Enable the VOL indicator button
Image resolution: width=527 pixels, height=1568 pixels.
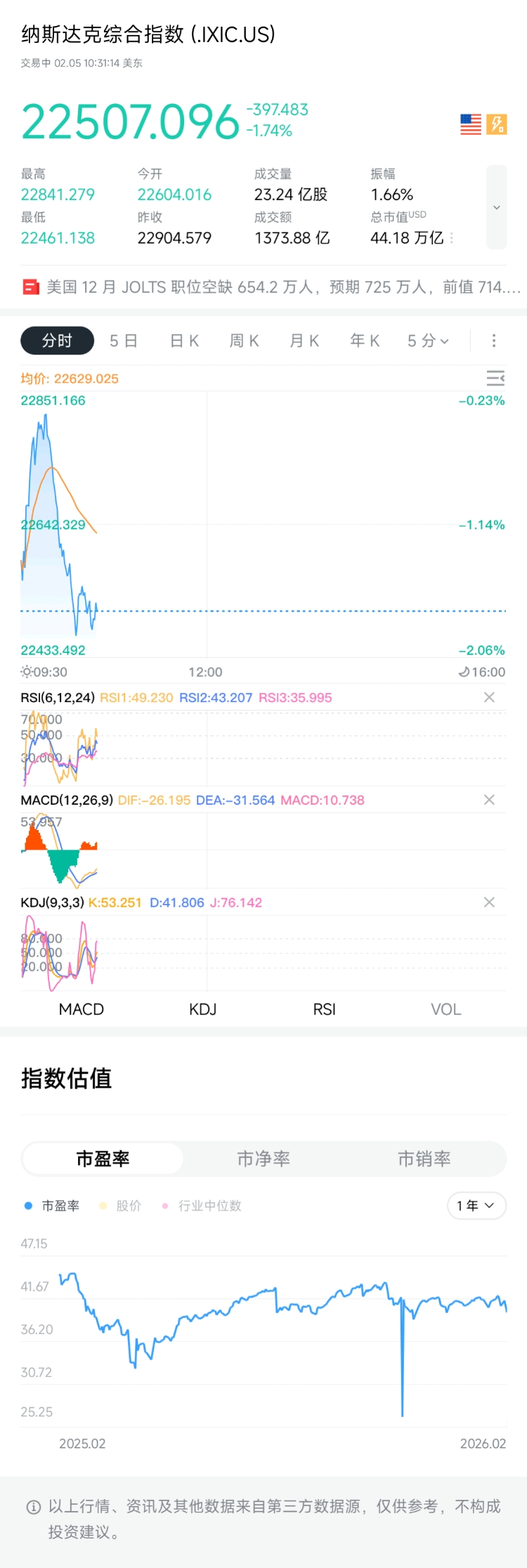[x=445, y=1009]
